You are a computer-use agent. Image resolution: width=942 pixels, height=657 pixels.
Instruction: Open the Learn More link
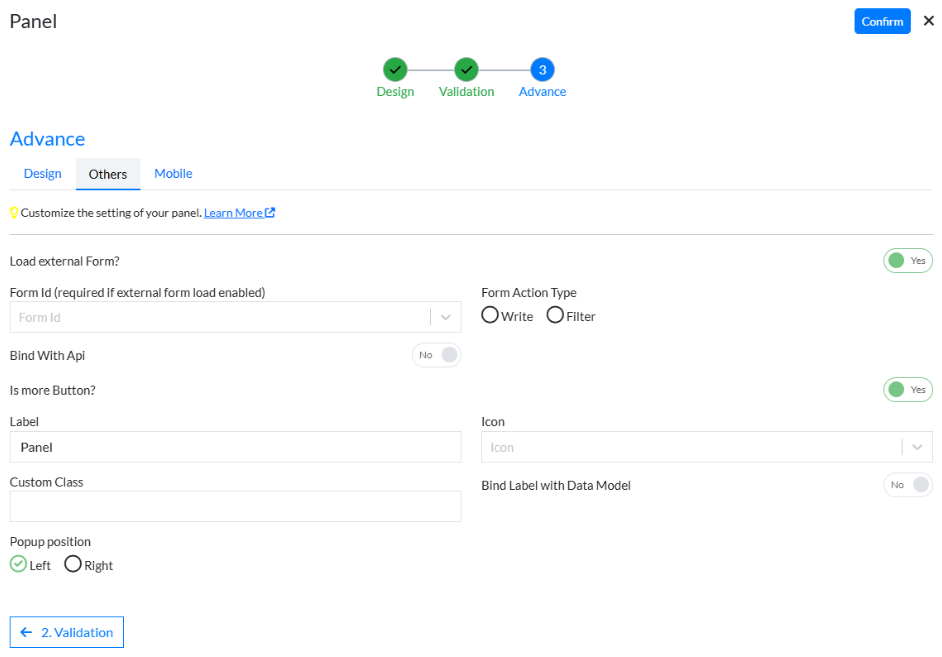(234, 212)
